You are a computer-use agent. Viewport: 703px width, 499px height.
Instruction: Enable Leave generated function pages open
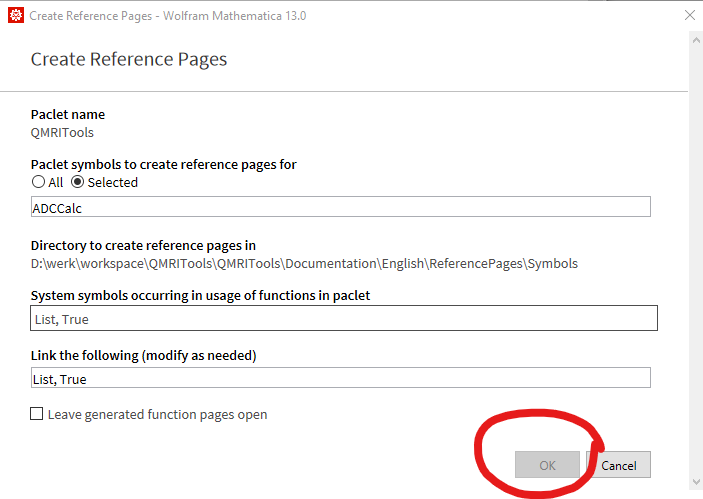tap(37, 413)
